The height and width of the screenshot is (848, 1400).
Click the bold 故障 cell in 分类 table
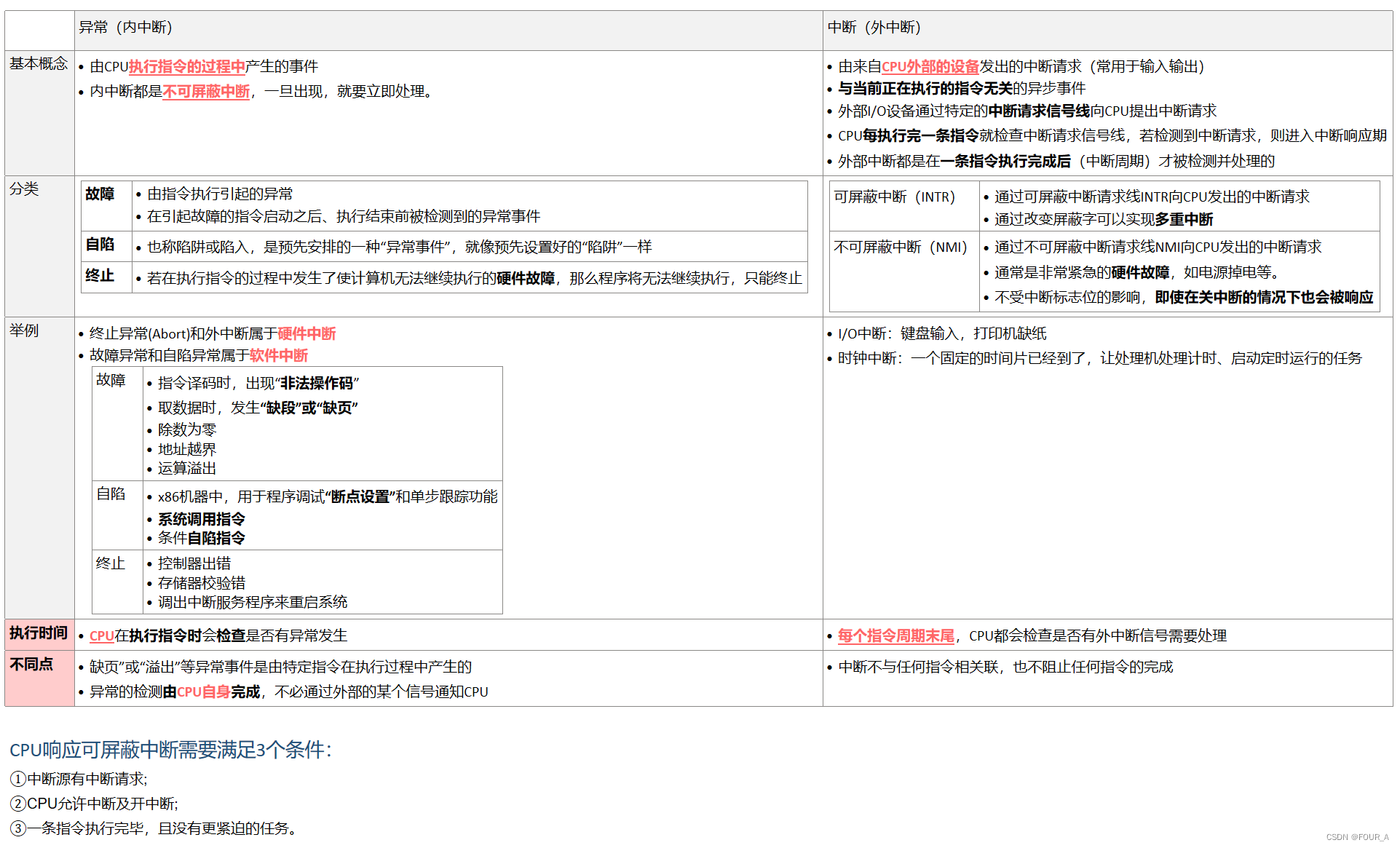(107, 206)
